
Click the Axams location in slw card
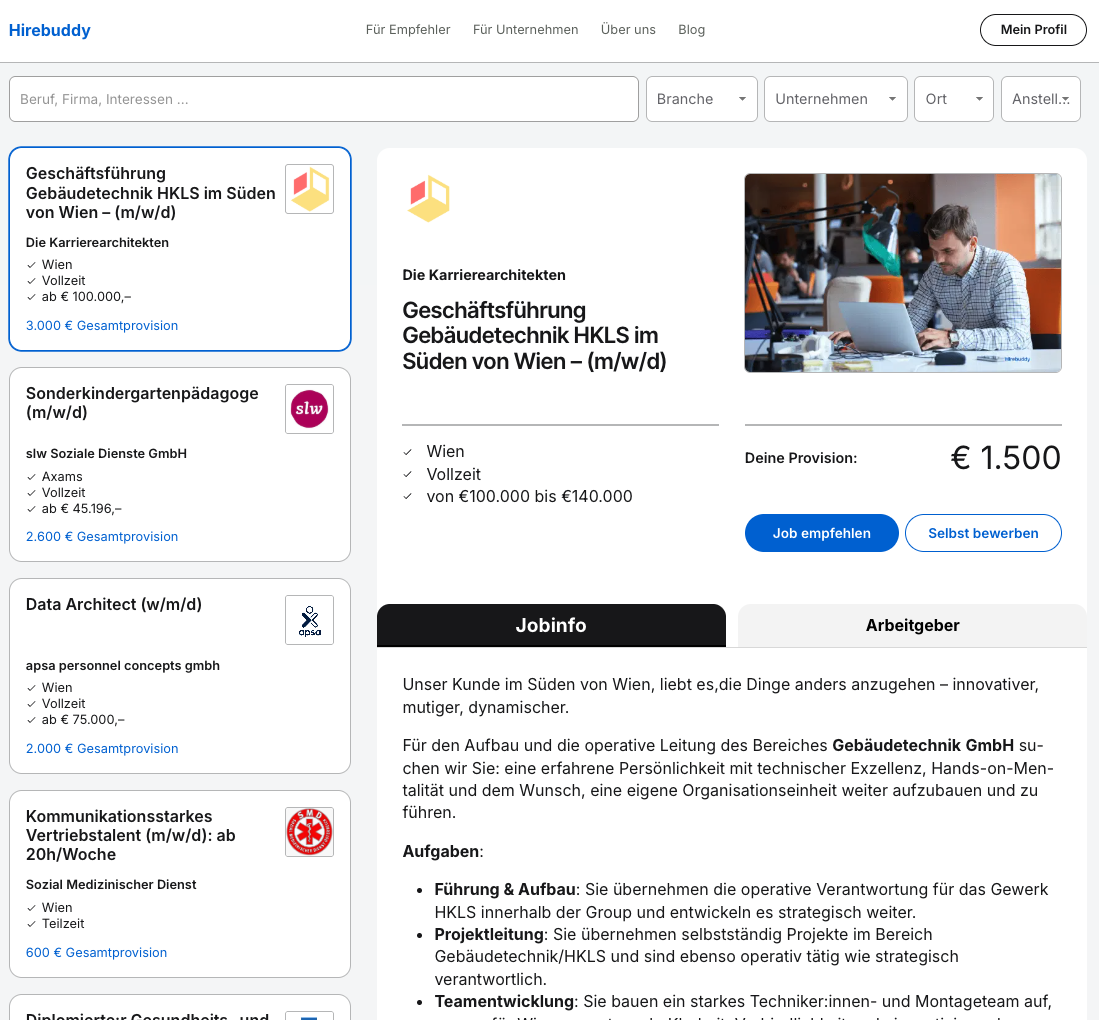click(62, 477)
